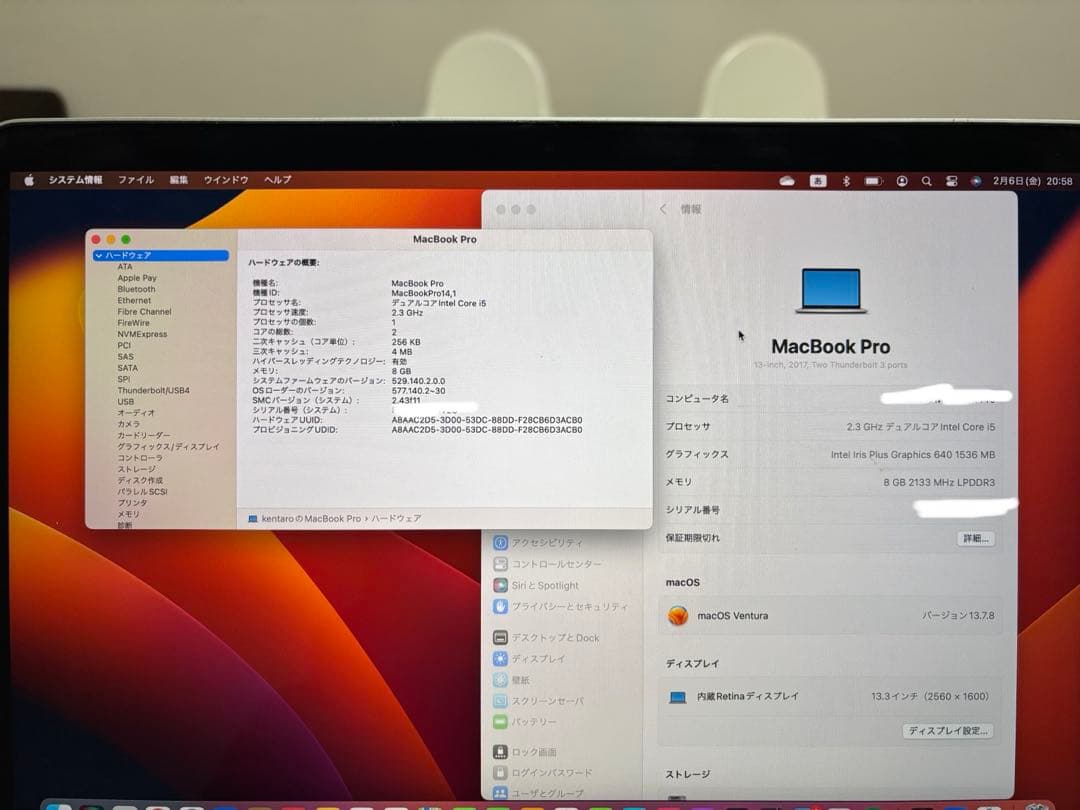
Task: Click the date and time 2月6日(金) 20:58
Action: [x=1032, y=181]
